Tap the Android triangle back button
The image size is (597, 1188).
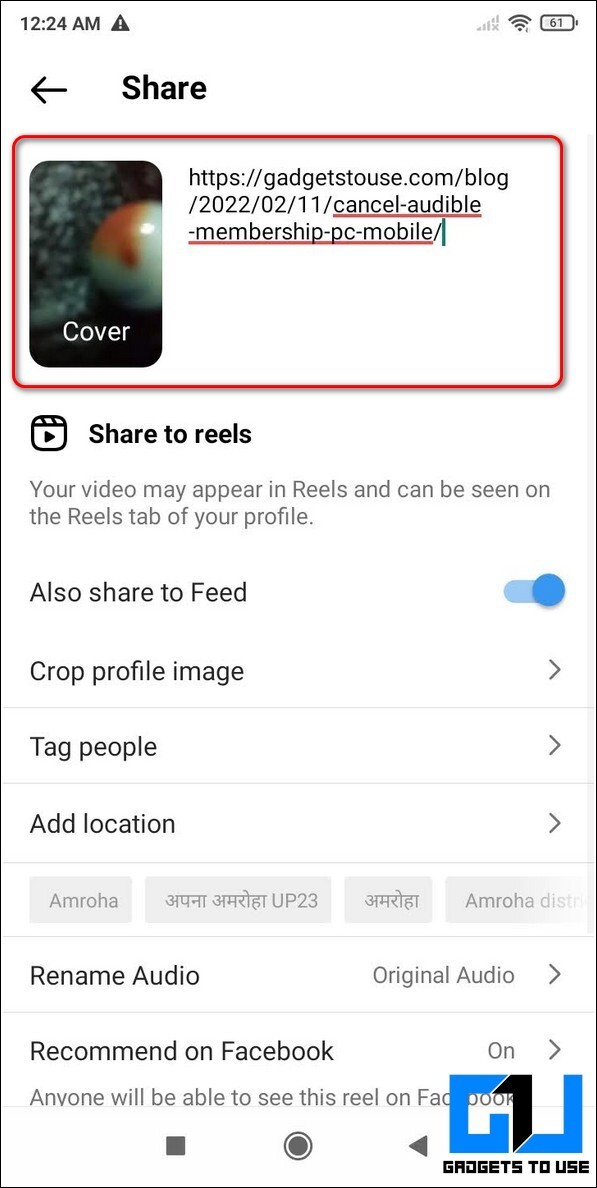417,1146
